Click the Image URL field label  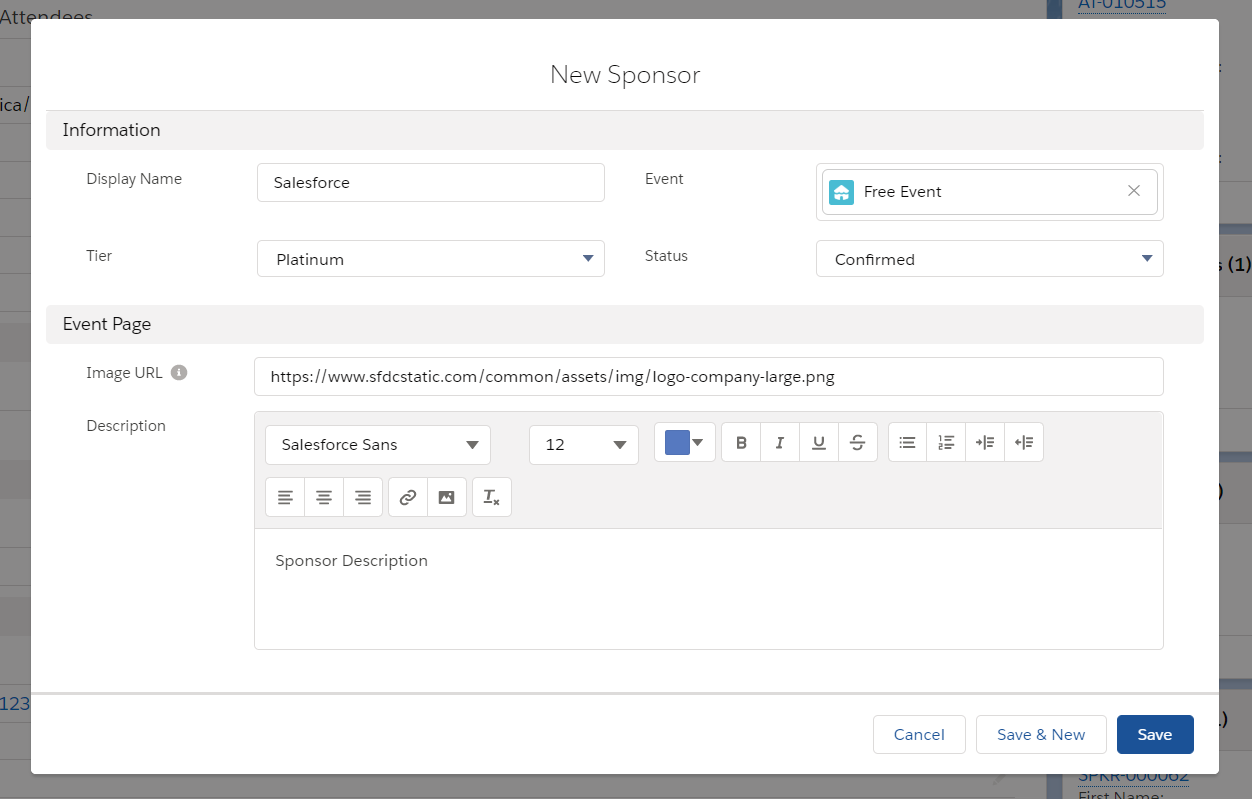[124, 373]
